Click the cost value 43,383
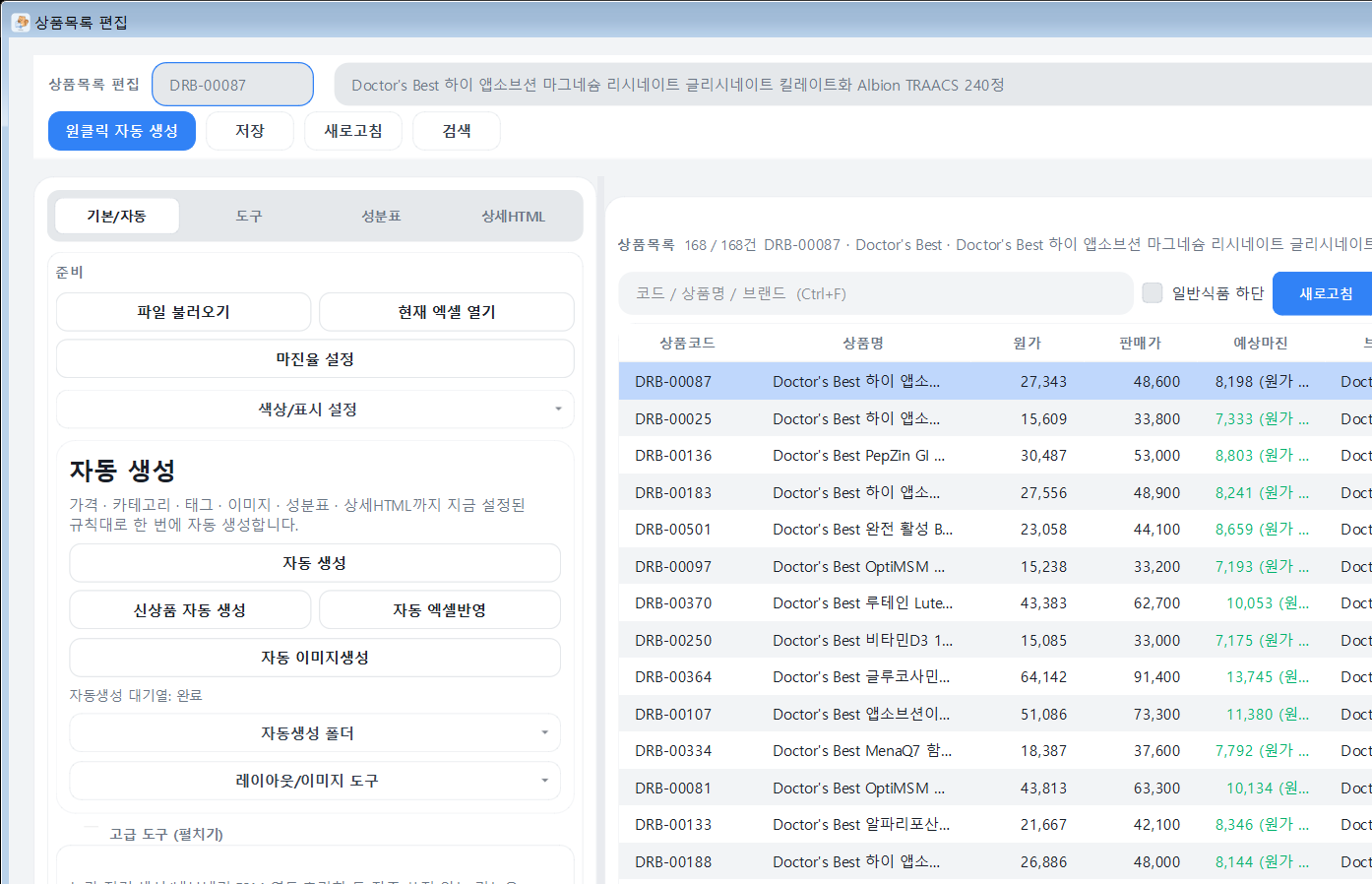 (1043, 603)
